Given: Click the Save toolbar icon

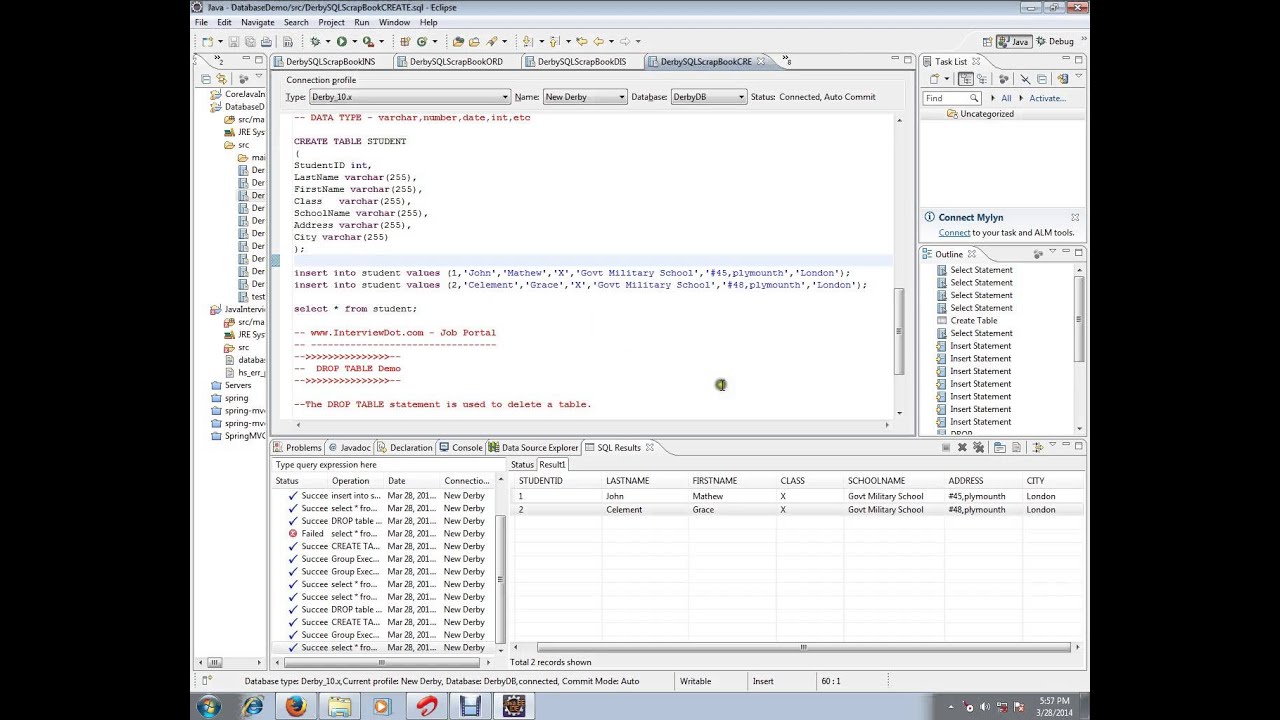Looking at the screenshot, I should click(233, 42).
